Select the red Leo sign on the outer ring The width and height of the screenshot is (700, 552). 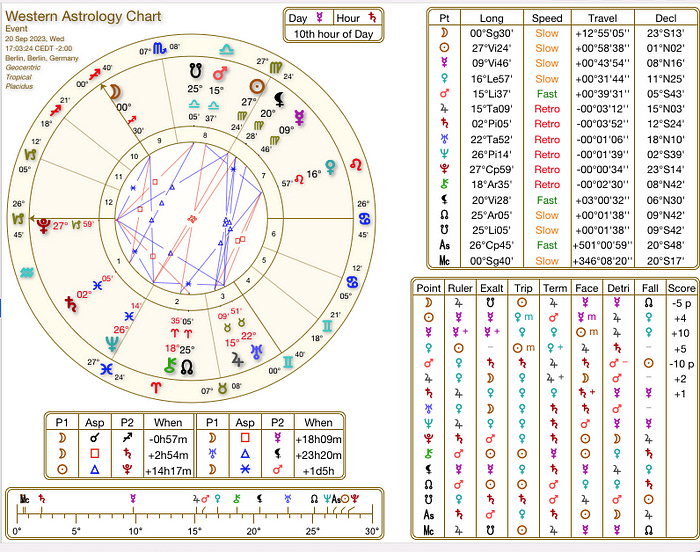tap(356, 164)
